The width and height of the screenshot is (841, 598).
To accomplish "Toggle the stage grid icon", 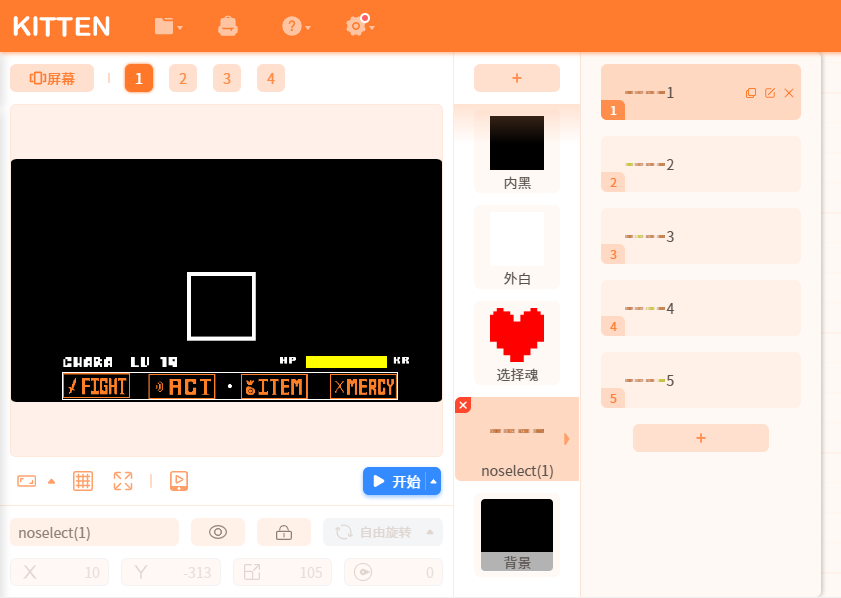I will tap(83, 481).
